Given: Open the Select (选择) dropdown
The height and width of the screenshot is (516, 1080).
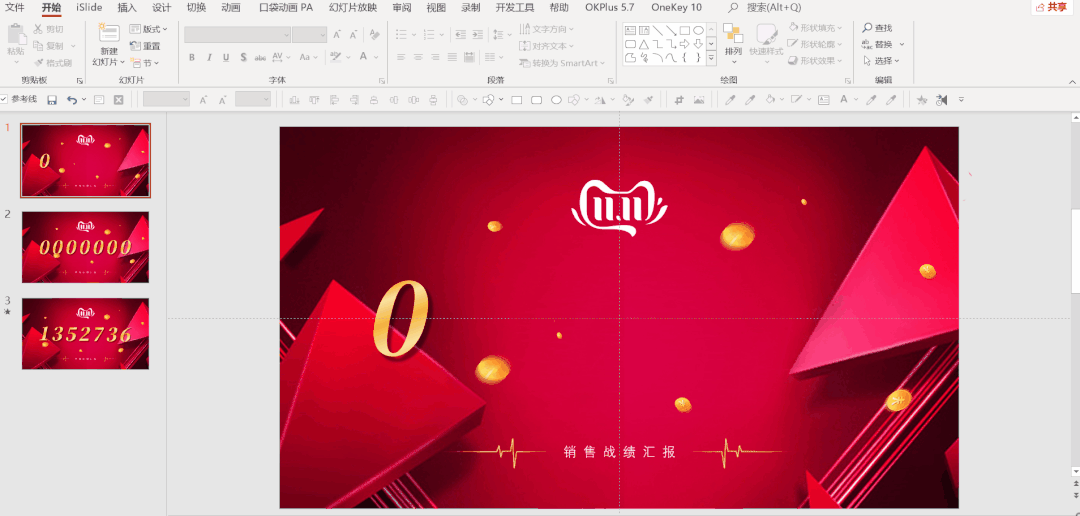Looking at the screenshot, I should 881,61.
